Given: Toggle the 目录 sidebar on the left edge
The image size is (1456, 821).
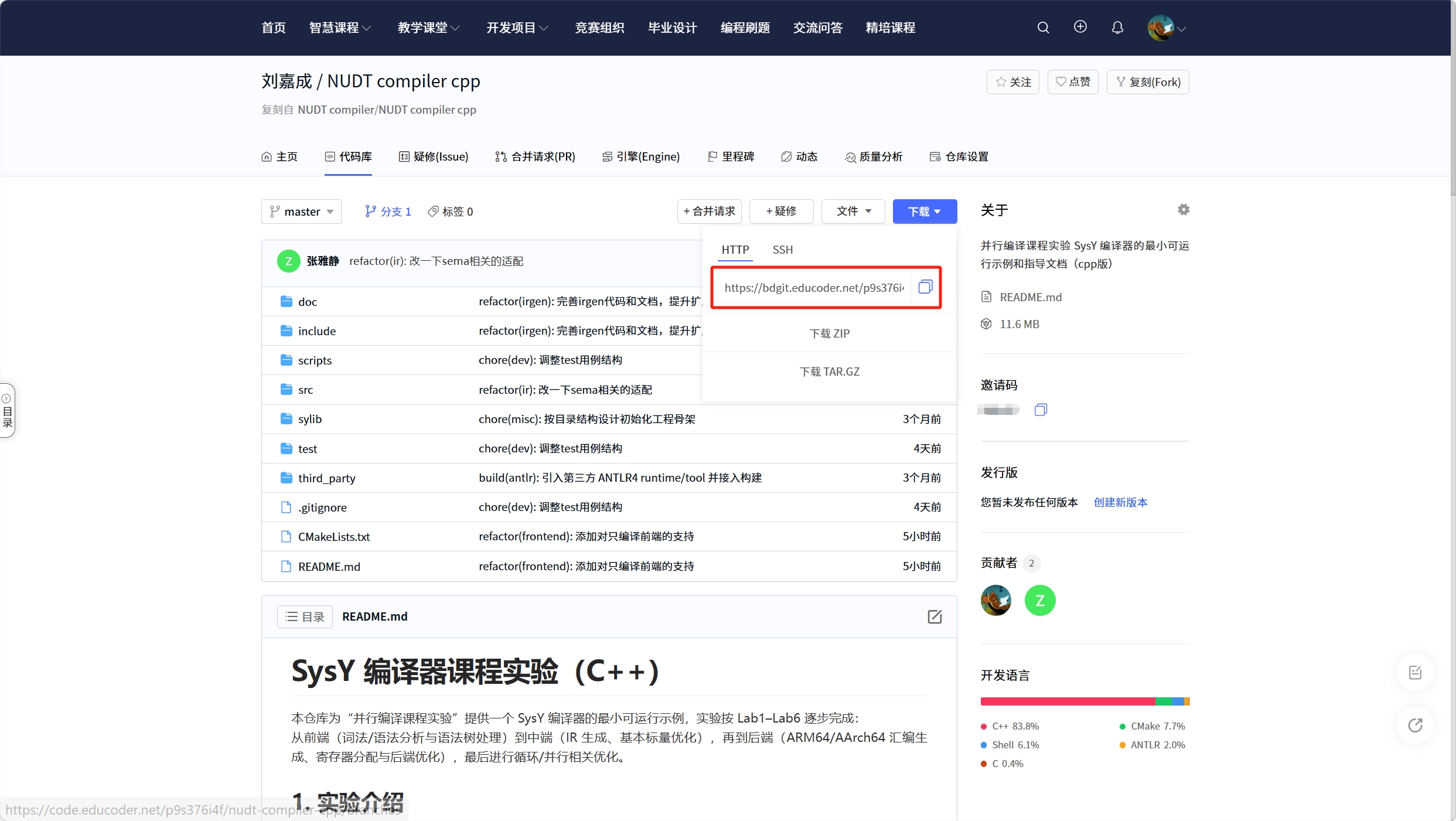Looking at the screenshot, I should [x=8, y=410].
